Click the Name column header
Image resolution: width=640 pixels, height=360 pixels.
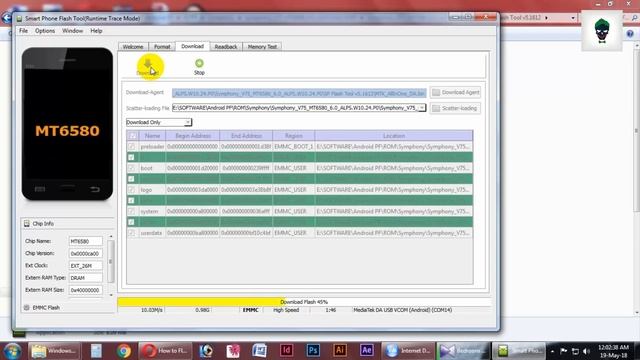click(152, 136)
